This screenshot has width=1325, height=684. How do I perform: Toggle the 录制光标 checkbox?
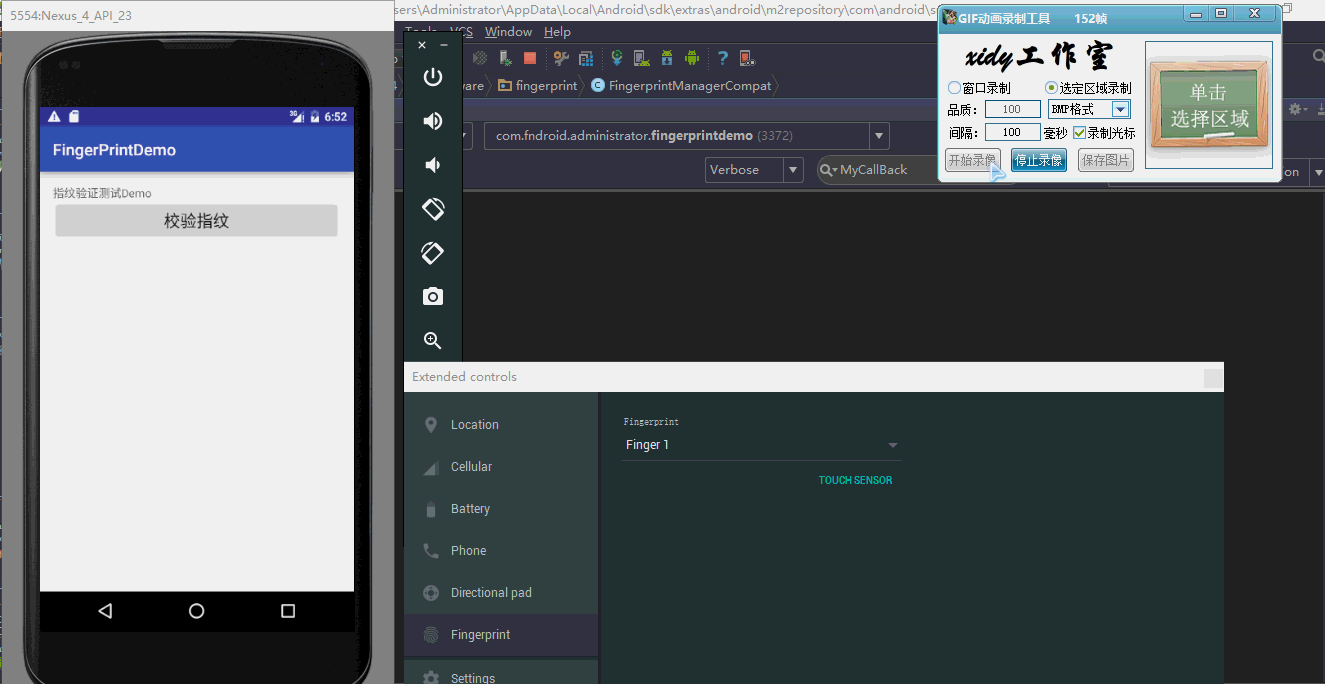click(1080, 132)
